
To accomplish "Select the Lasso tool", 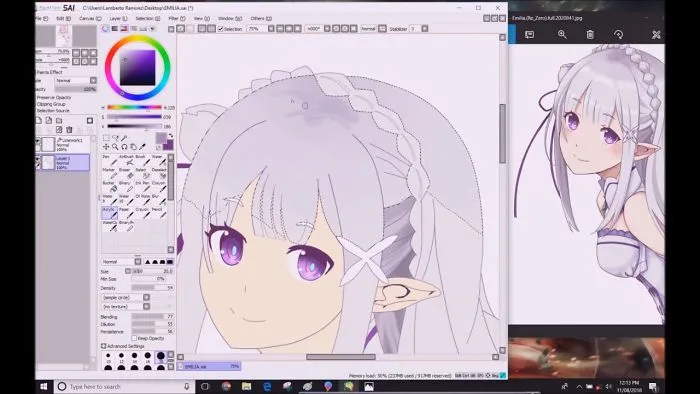I will 116,138.
